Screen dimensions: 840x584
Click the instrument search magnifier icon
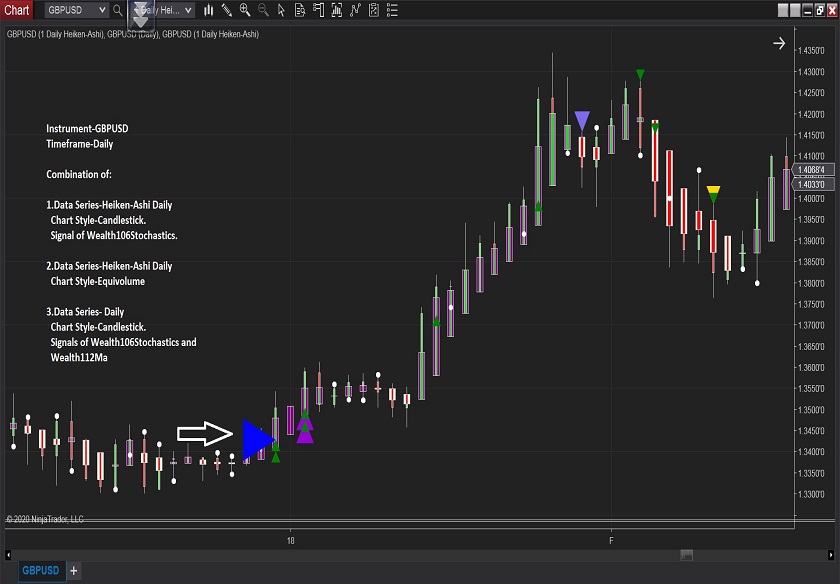pos(118,10)
